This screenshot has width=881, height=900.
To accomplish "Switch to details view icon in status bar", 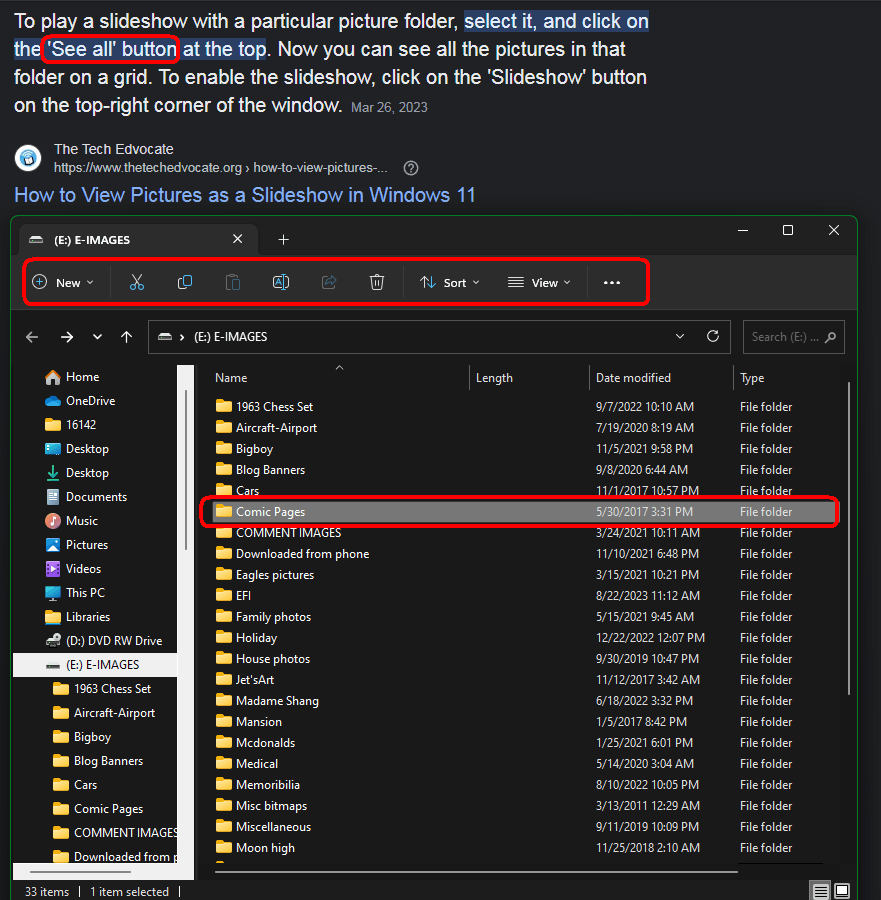I will tap(821, 891).
